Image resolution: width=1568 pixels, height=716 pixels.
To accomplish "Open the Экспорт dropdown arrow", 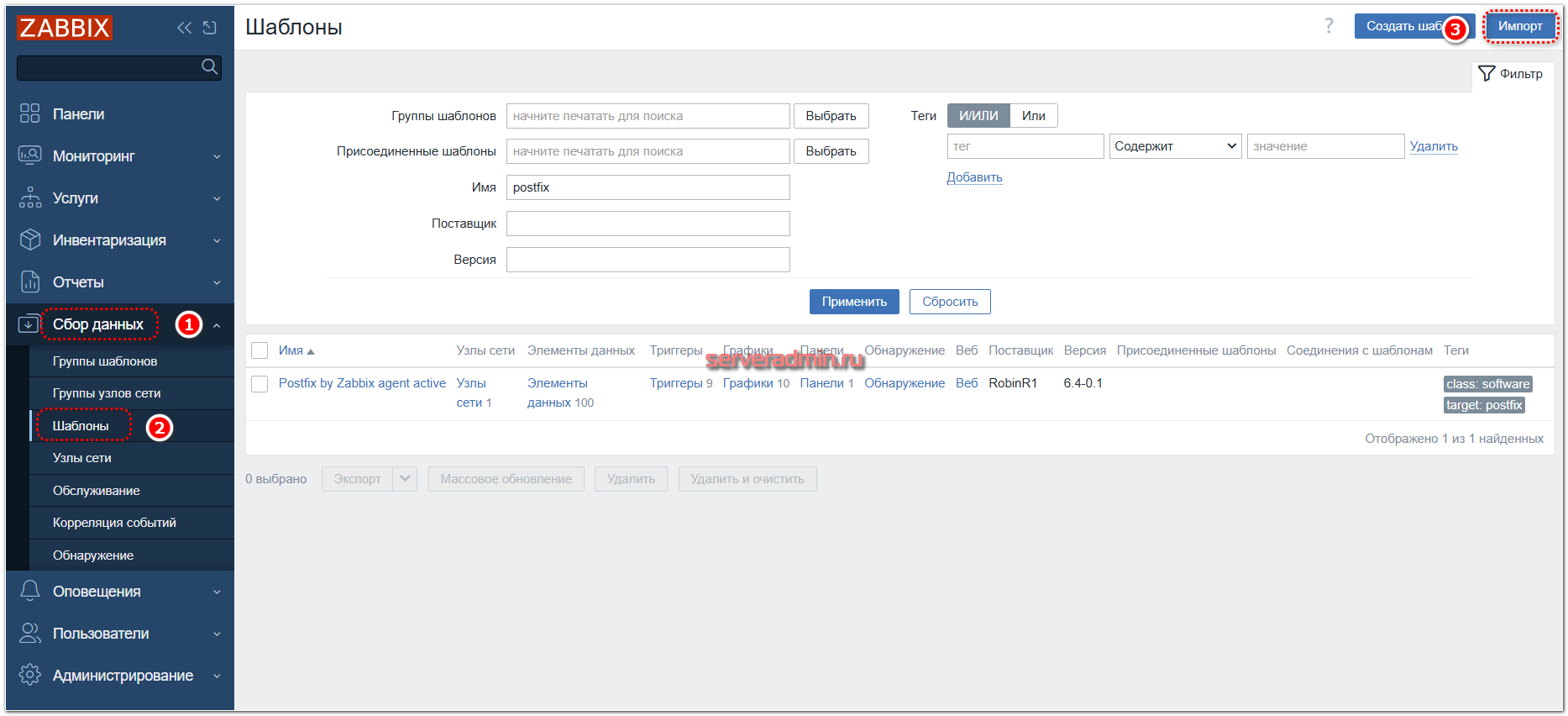I will pos(405,479).
